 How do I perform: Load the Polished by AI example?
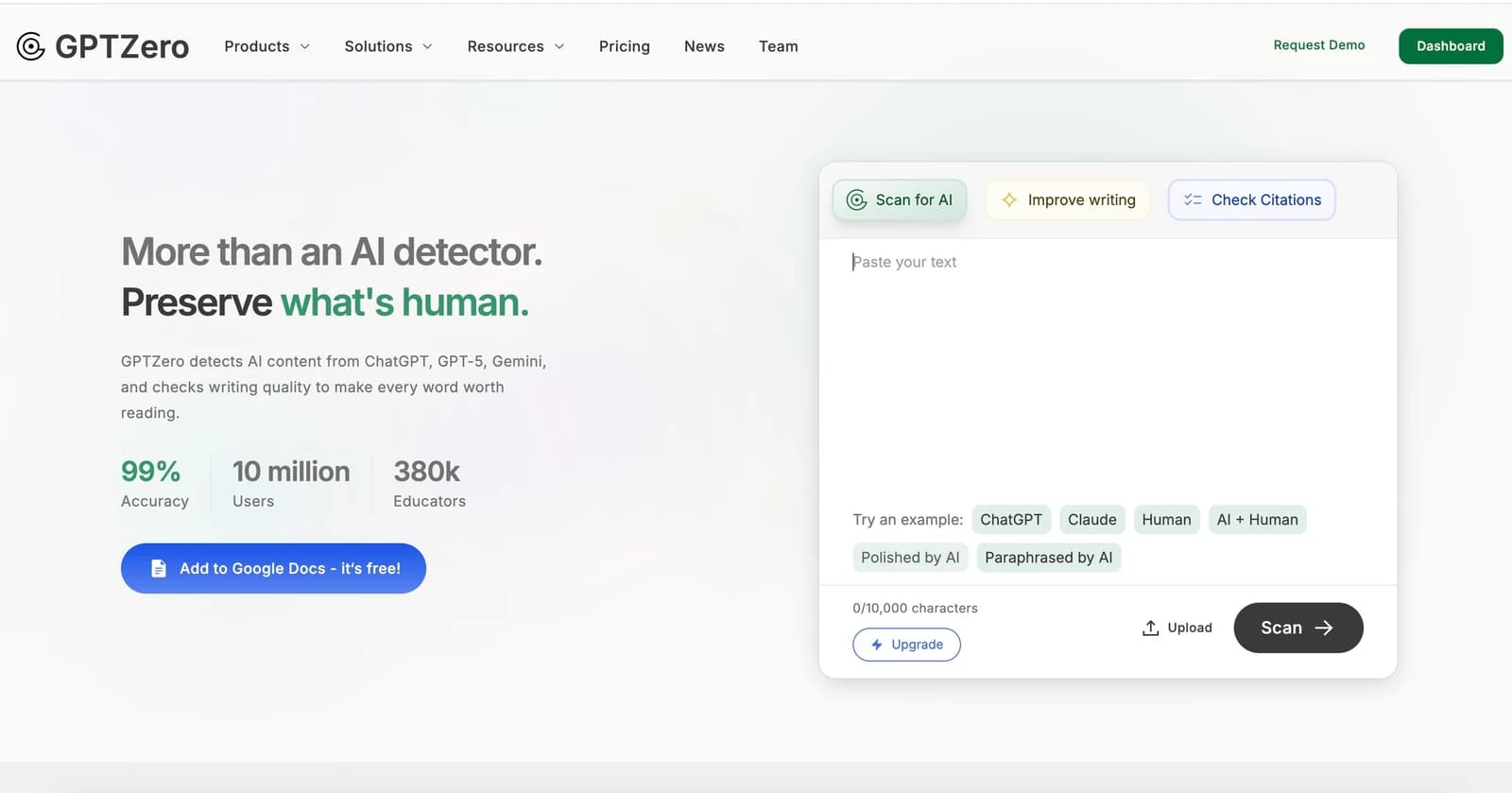[910, 558]
